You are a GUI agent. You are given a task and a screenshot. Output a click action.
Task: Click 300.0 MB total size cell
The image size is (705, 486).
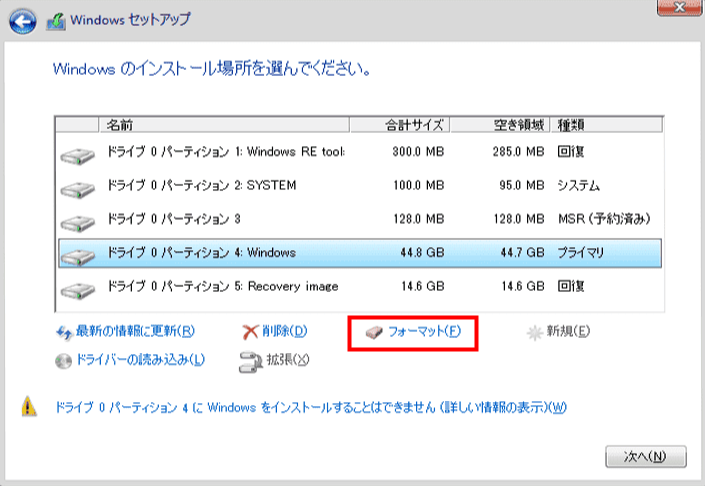click(x=418, y=152)
